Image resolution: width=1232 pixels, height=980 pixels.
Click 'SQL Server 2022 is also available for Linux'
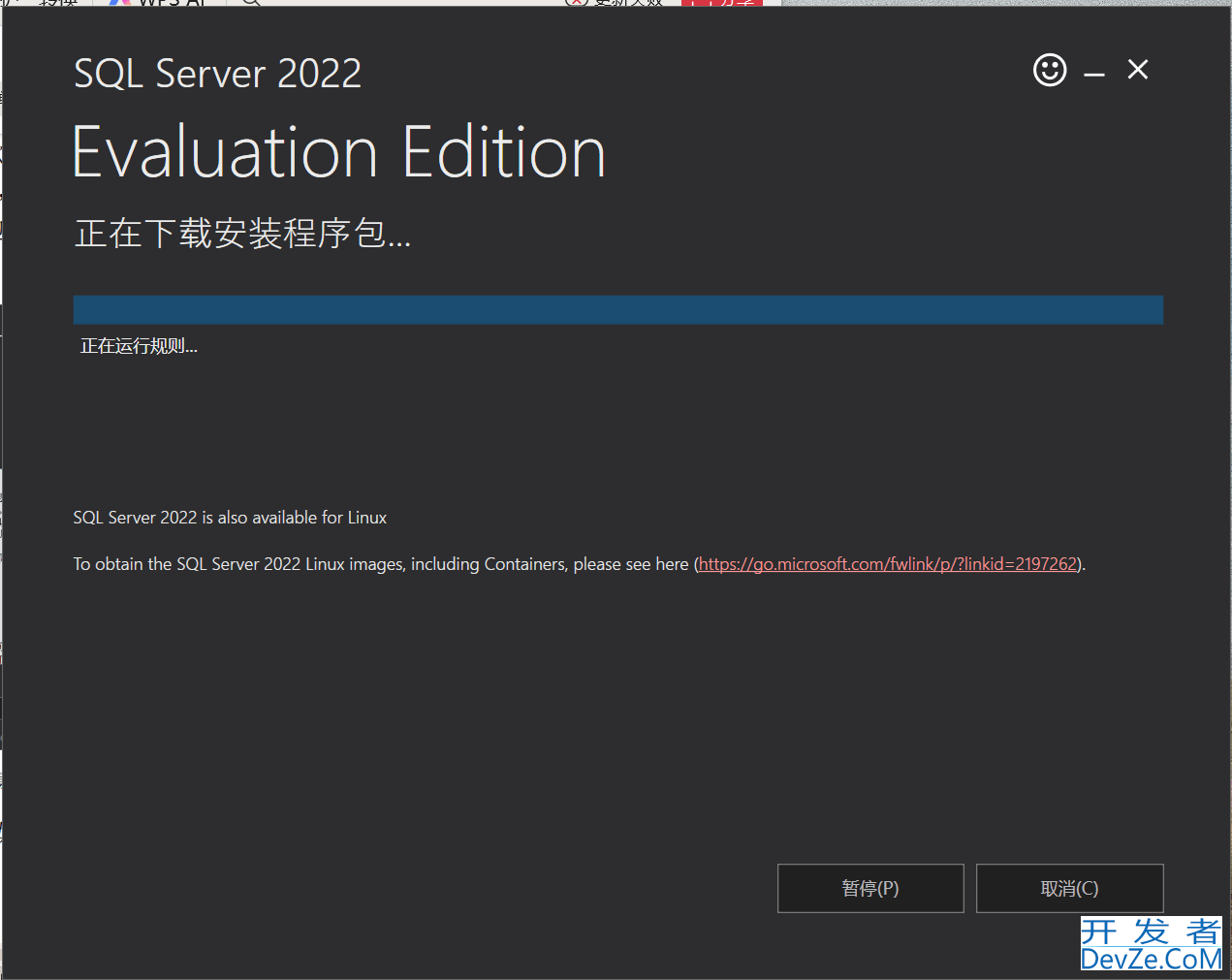tap(230, 518)
